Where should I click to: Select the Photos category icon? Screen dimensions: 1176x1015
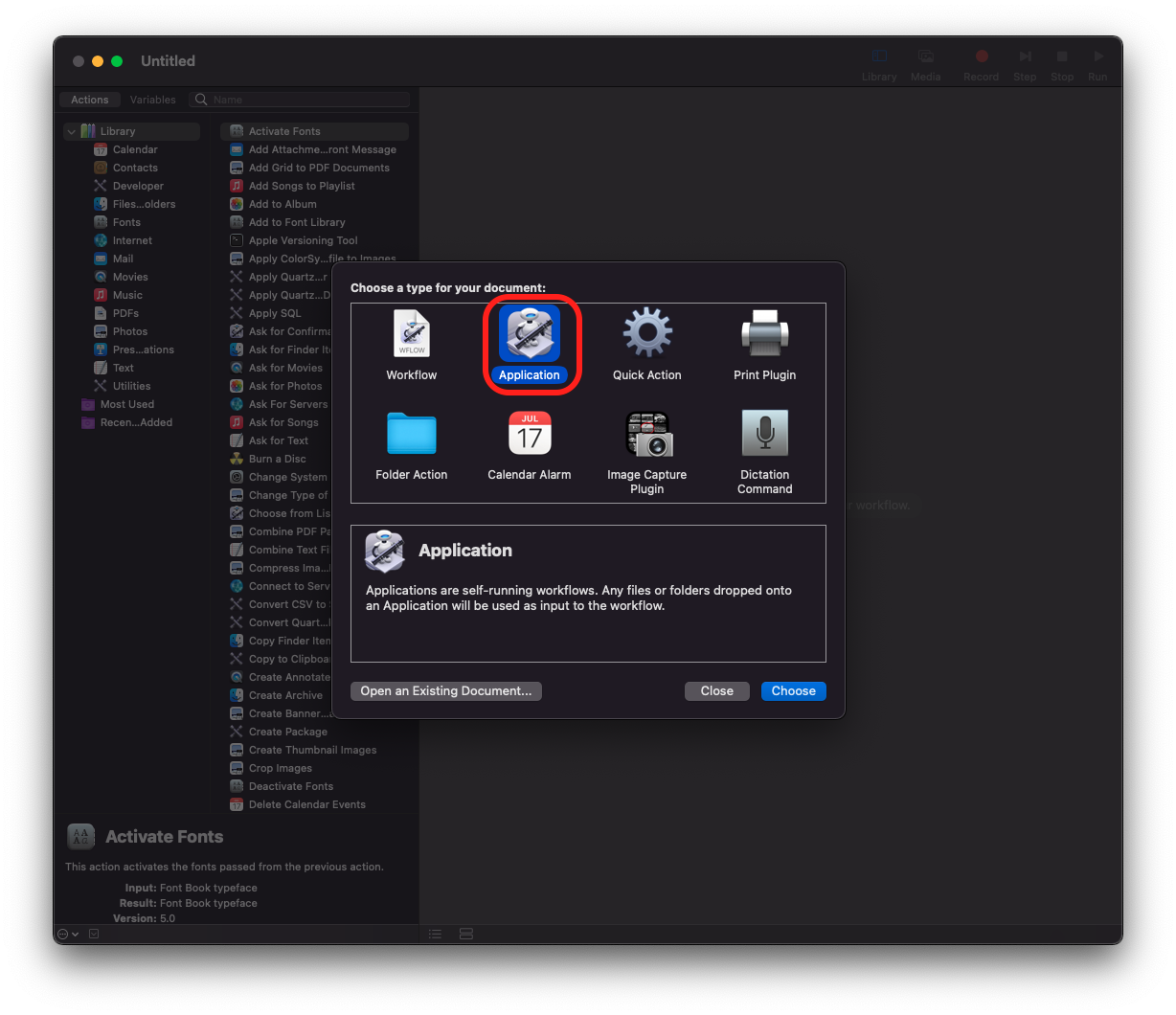(101, 331)
